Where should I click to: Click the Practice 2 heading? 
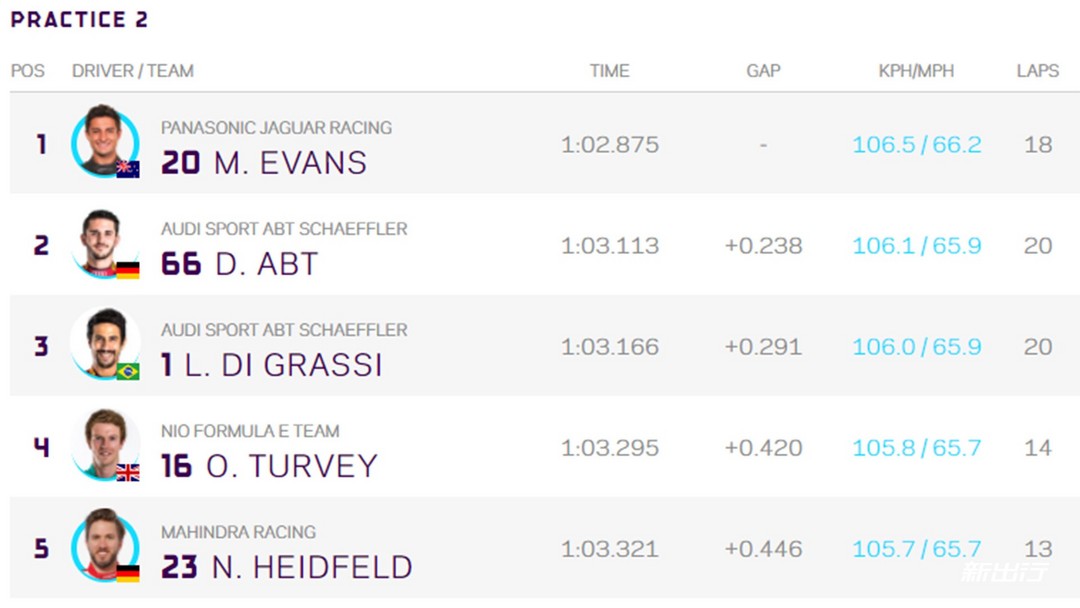79,19
